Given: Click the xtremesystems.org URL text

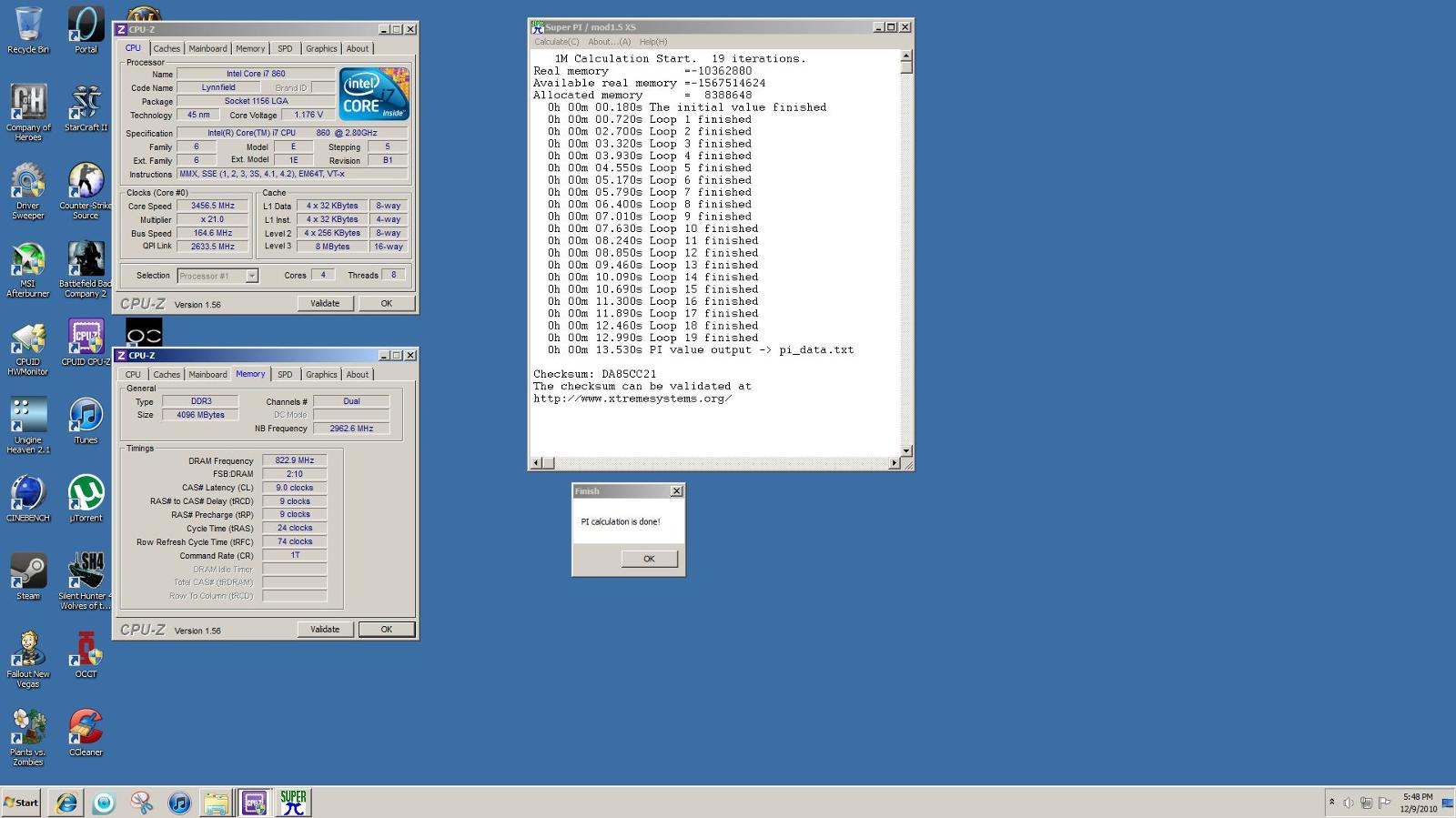Looking at the screenshot, I should 632,399.
